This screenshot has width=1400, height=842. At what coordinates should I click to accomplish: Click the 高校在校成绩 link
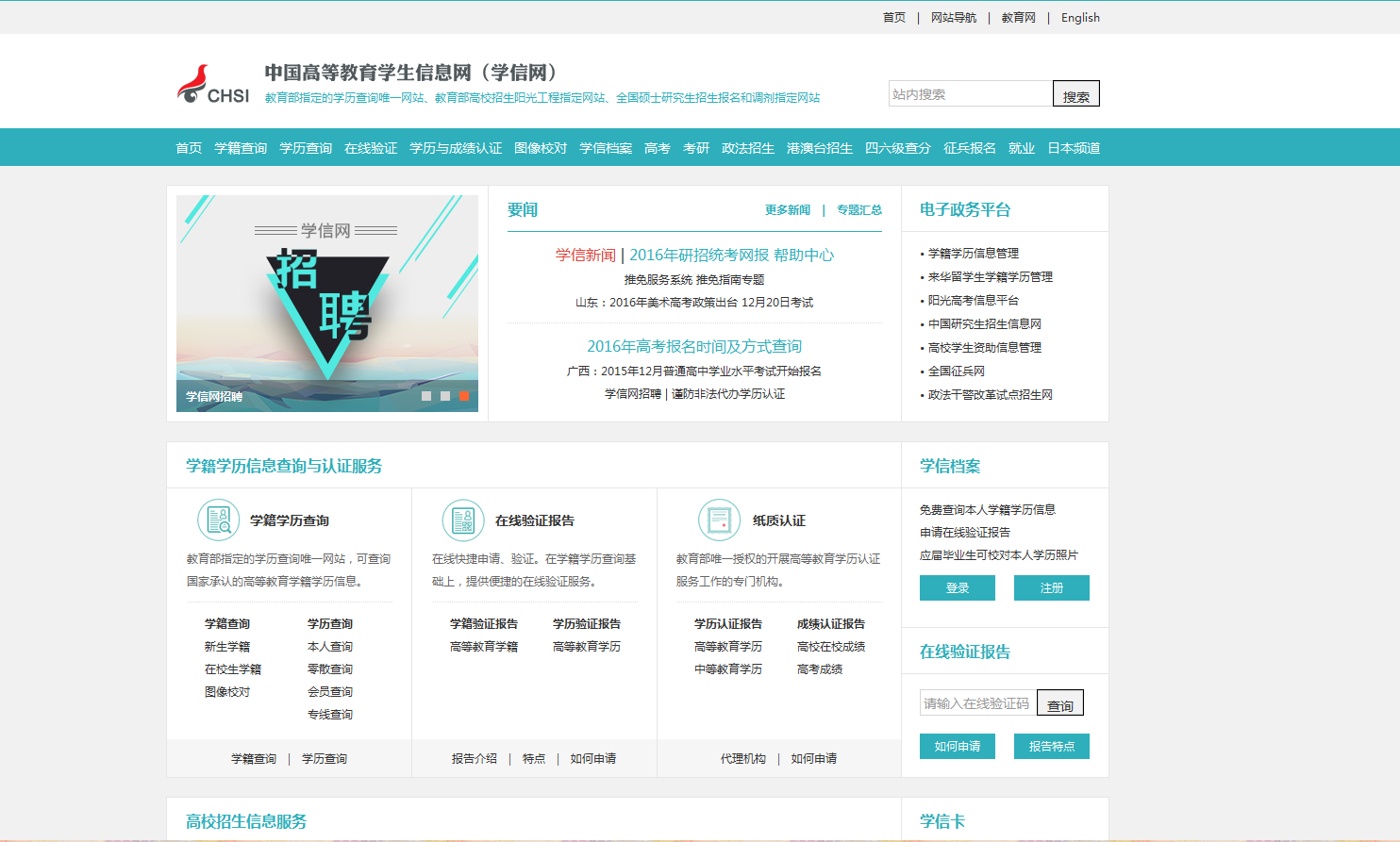pos(831,646)
